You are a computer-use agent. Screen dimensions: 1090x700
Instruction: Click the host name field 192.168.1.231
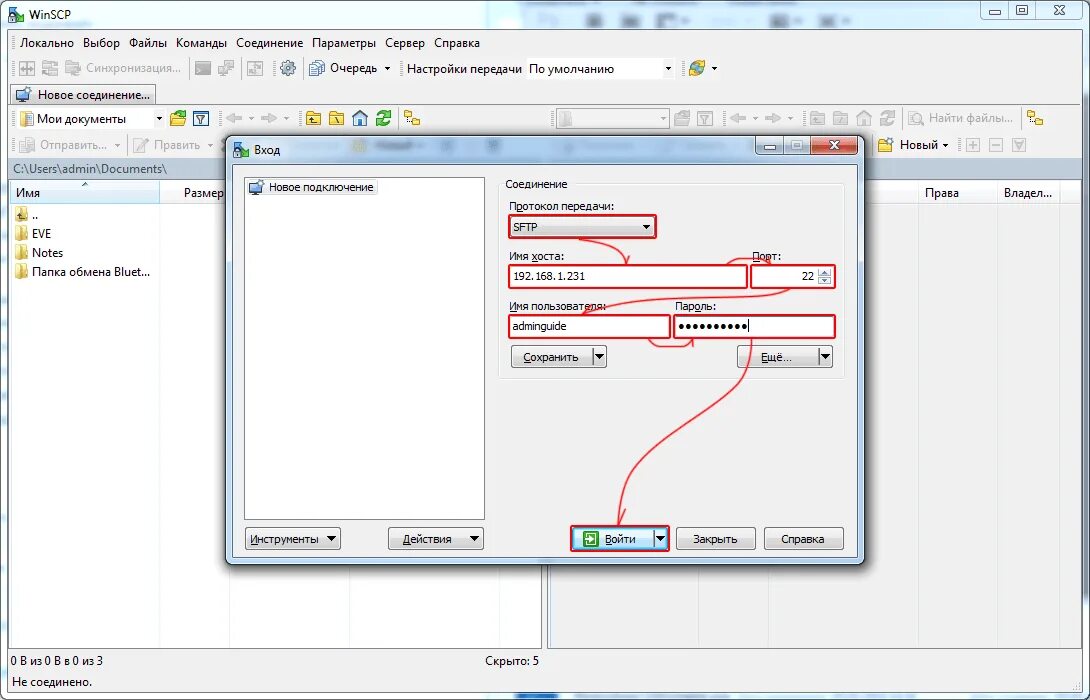point(628,276)
